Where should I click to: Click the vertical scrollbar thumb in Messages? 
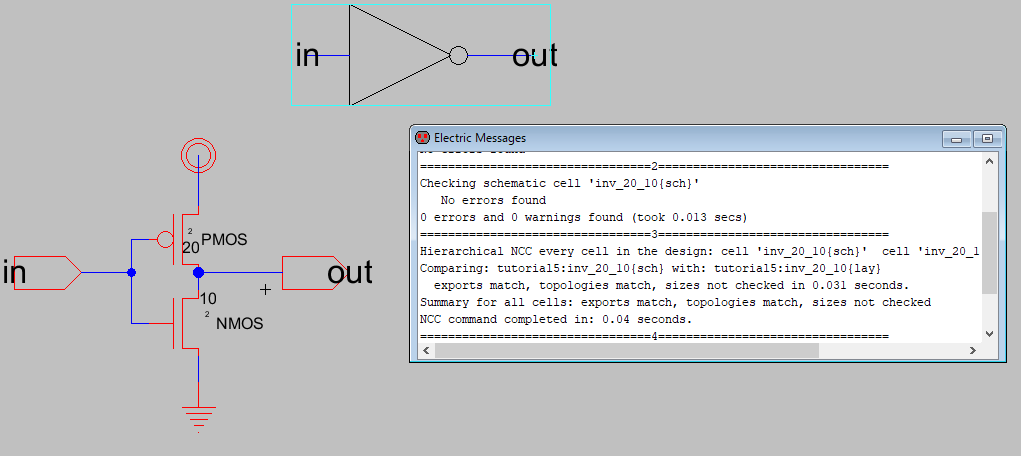pos(989,252)
